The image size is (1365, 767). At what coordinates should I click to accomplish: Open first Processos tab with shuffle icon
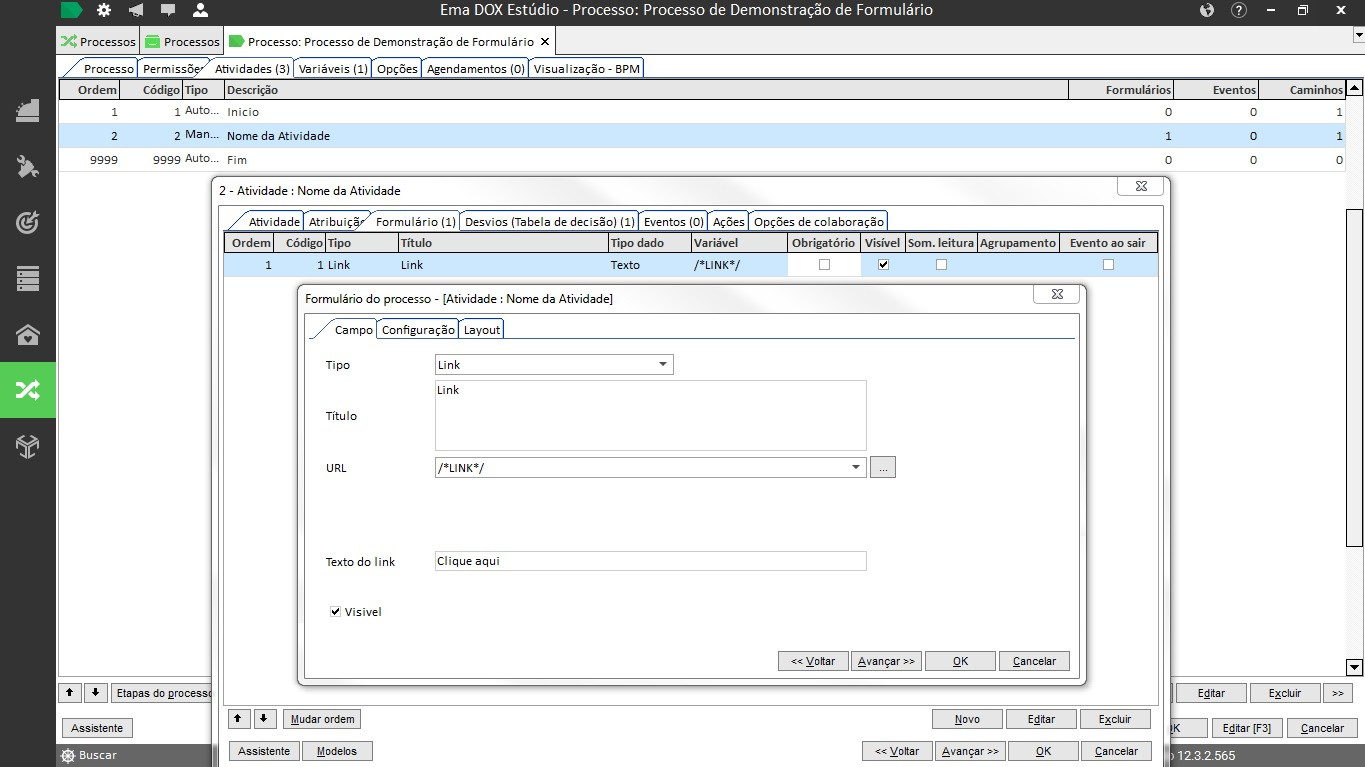click(98, 42)
